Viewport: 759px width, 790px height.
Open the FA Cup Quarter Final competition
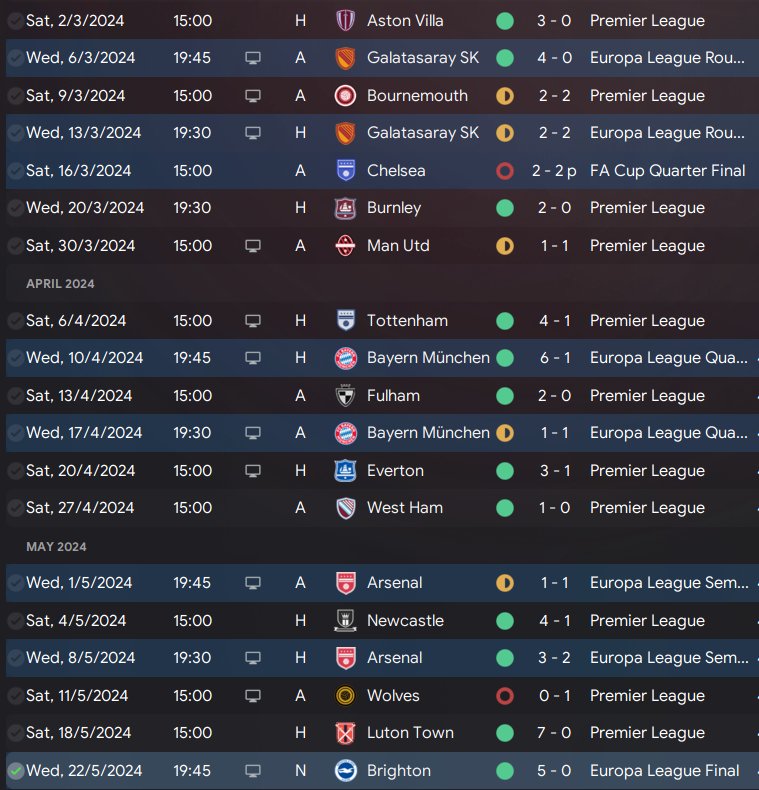pyautogui.click(x=667, y=171)
